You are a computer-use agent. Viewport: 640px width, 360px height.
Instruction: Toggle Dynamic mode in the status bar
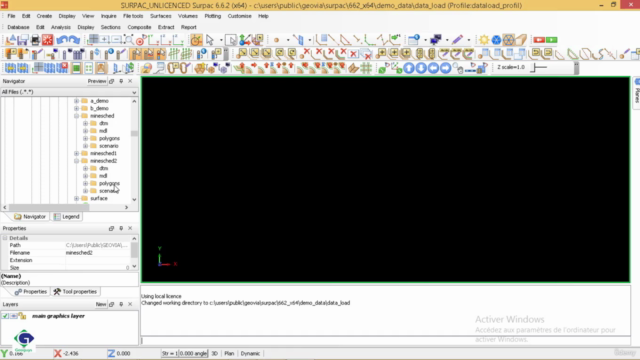click(x=250, y=353)
